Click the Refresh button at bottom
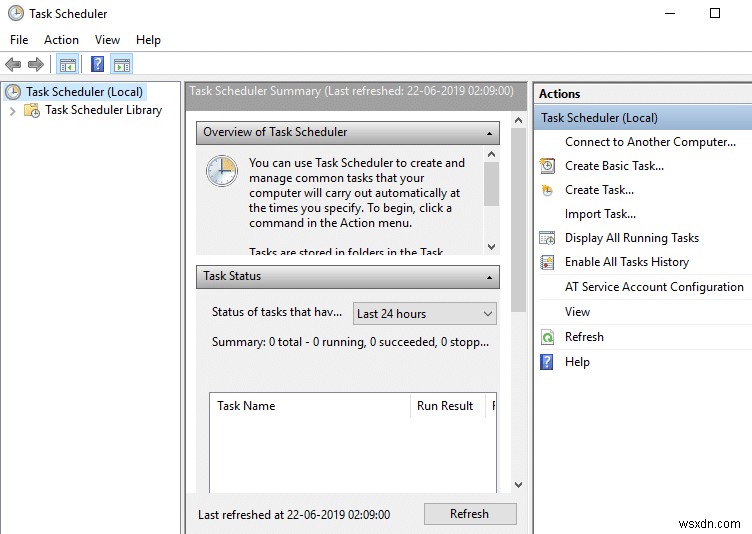 (470, 514)
